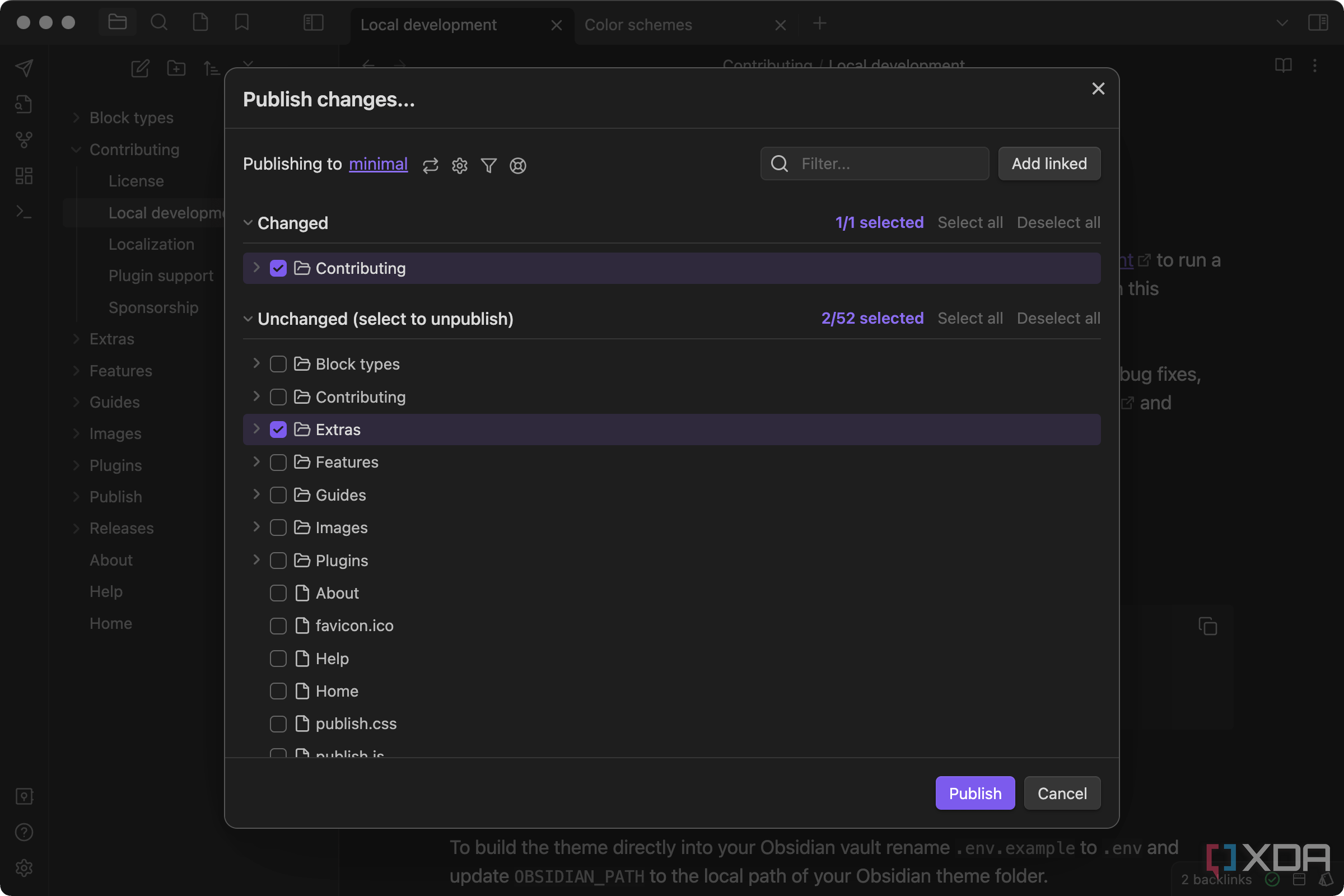Open the vault switcher icon above help

[24, 795]
